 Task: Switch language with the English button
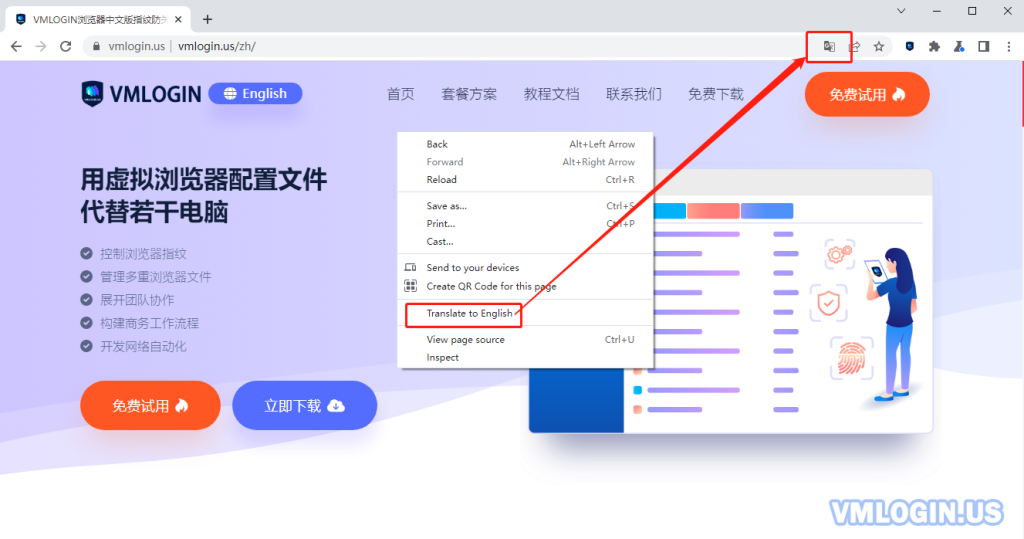coord(255,93)
